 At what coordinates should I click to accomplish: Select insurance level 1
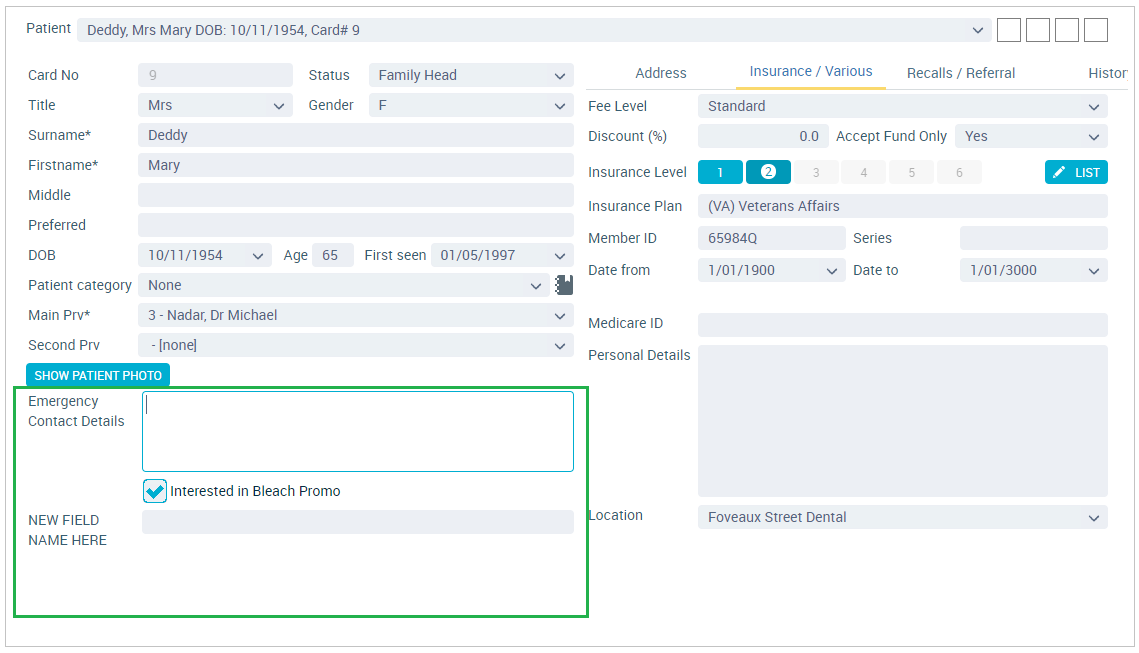click(720, 172)
